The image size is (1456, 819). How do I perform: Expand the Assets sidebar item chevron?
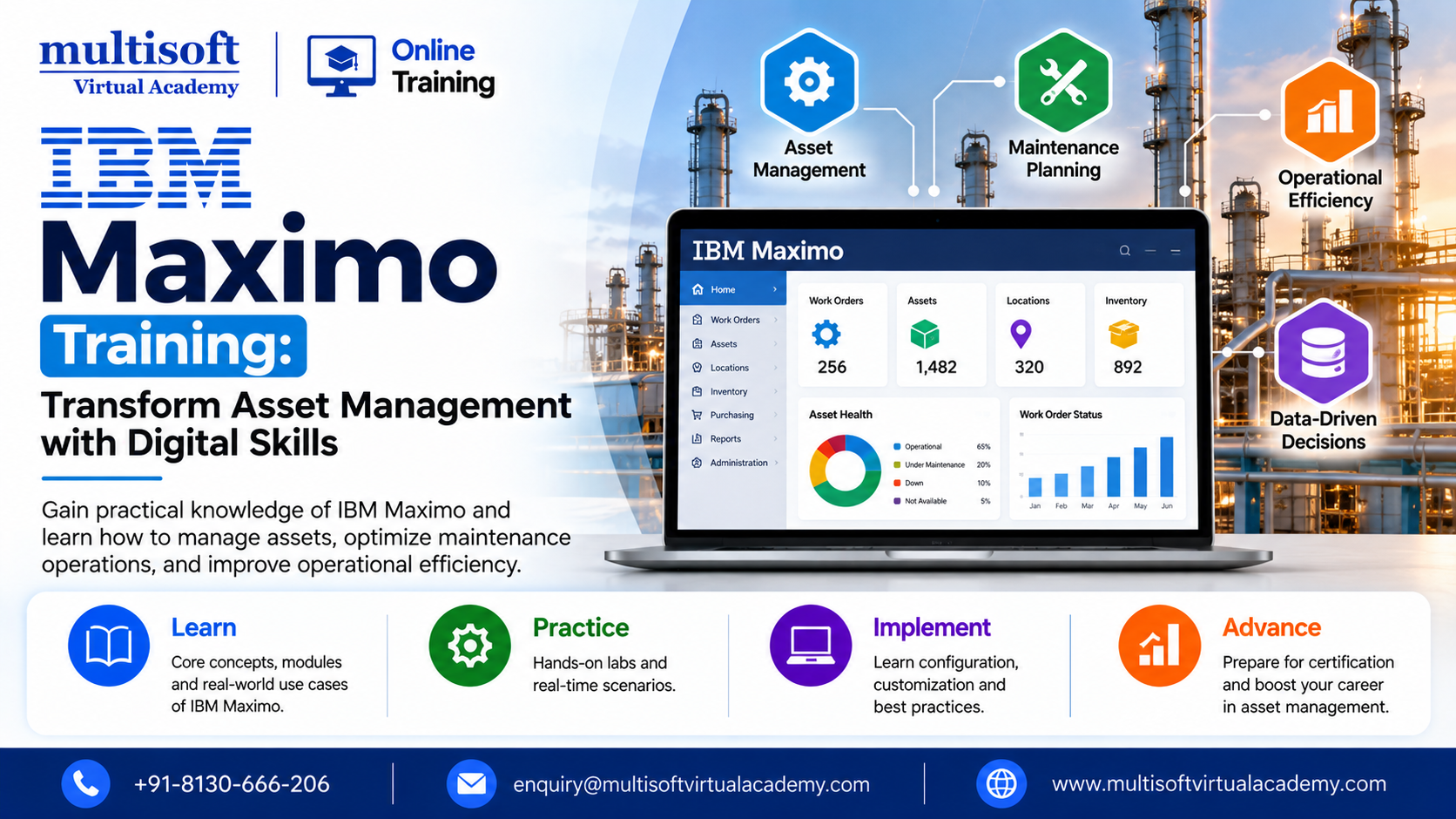click(775, 344)
